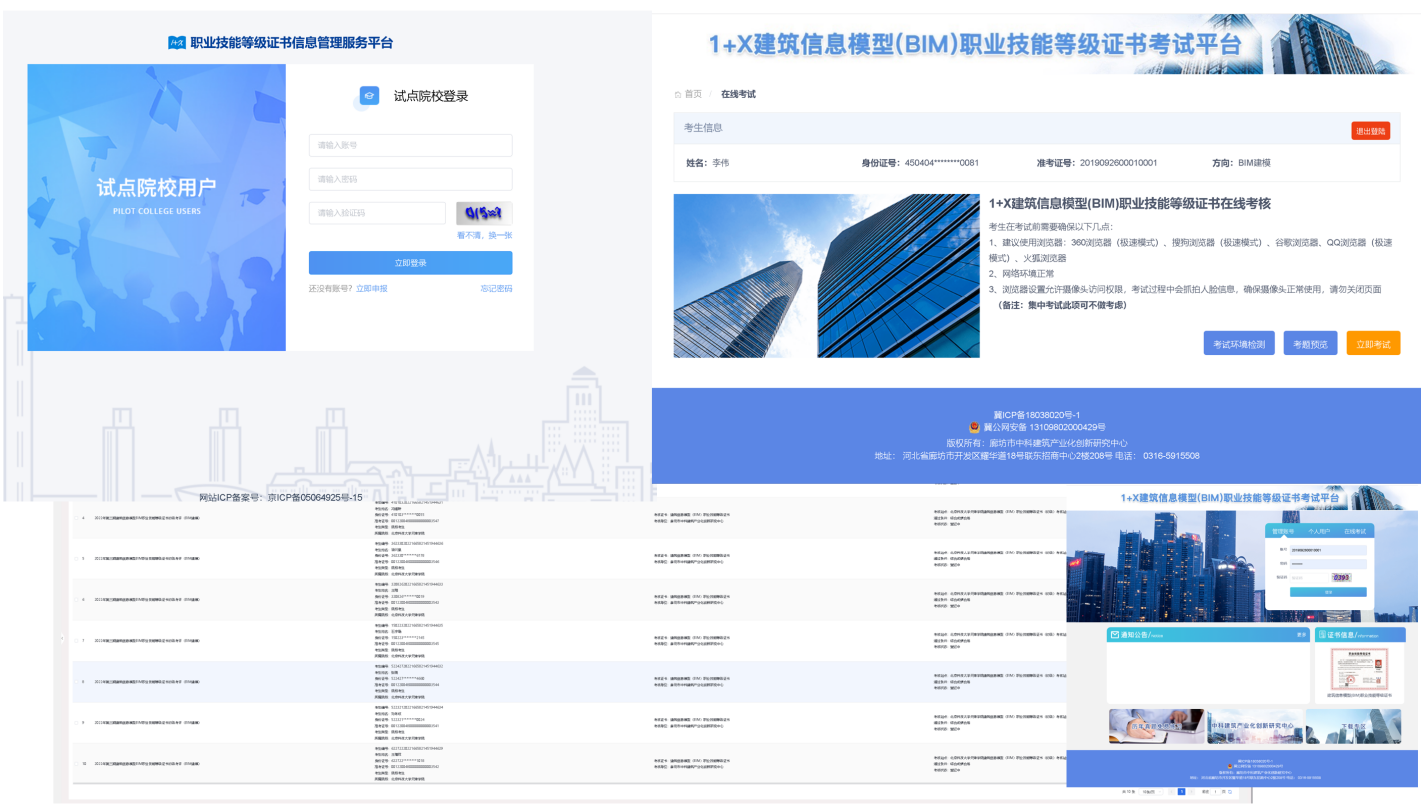Click the home icon in the breadcrumb
This screenshot has height=810, width=1421.
(x=678, y=94)
